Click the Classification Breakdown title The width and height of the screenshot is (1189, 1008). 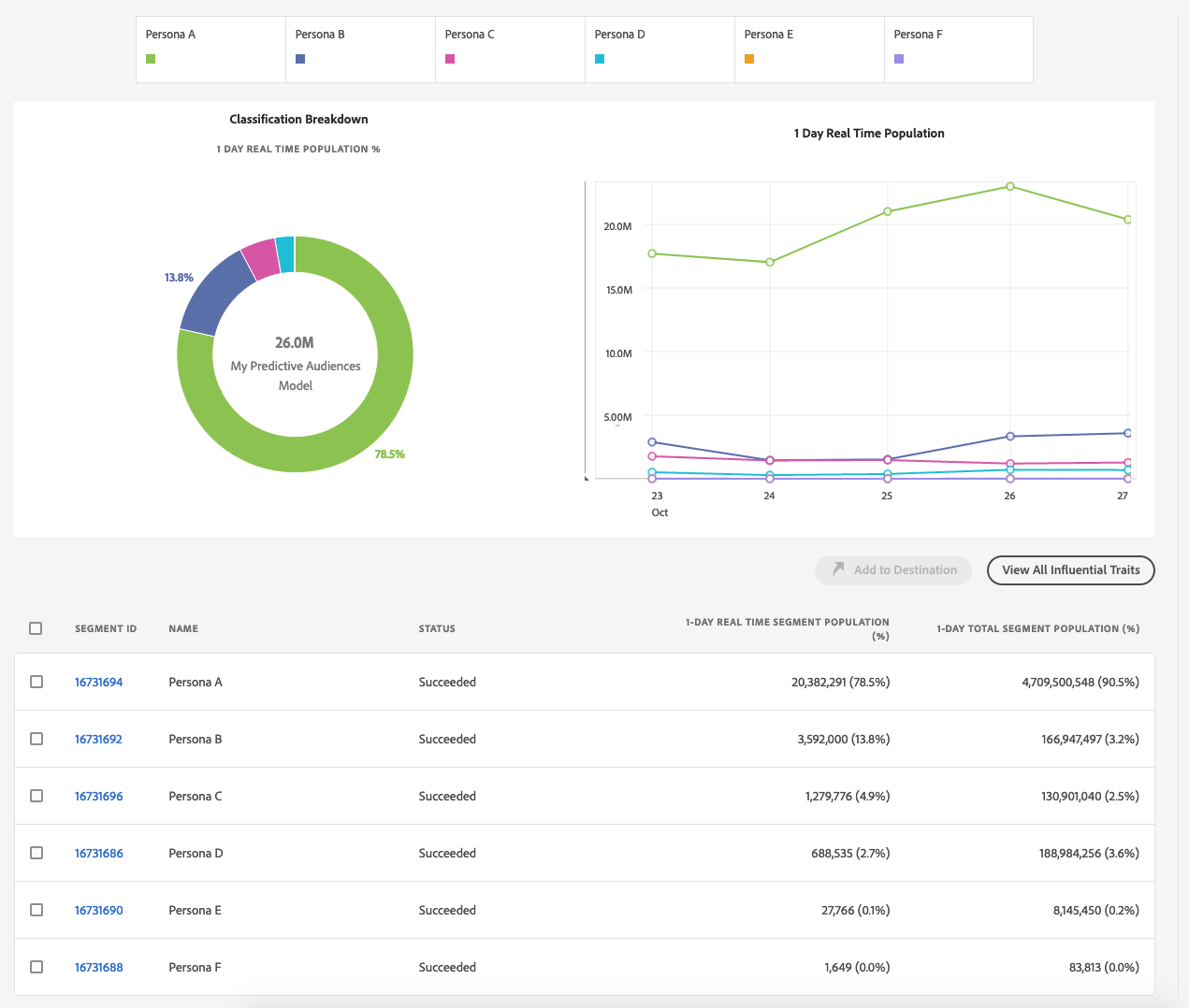(x=298, y=119)
